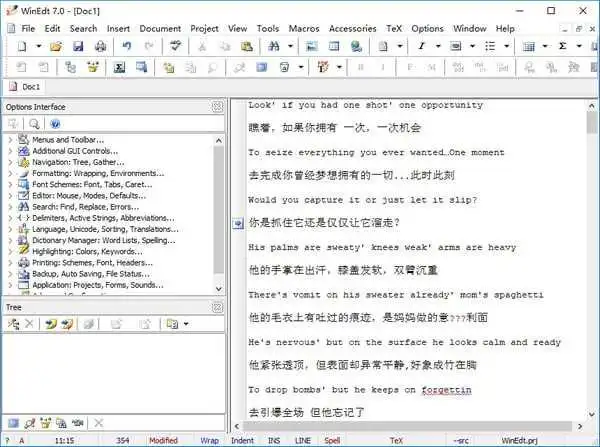Viewport: 600px width, 447px height.
Task: Click the globe web icon in the toolbar
Action: click(x=356, y=46)
